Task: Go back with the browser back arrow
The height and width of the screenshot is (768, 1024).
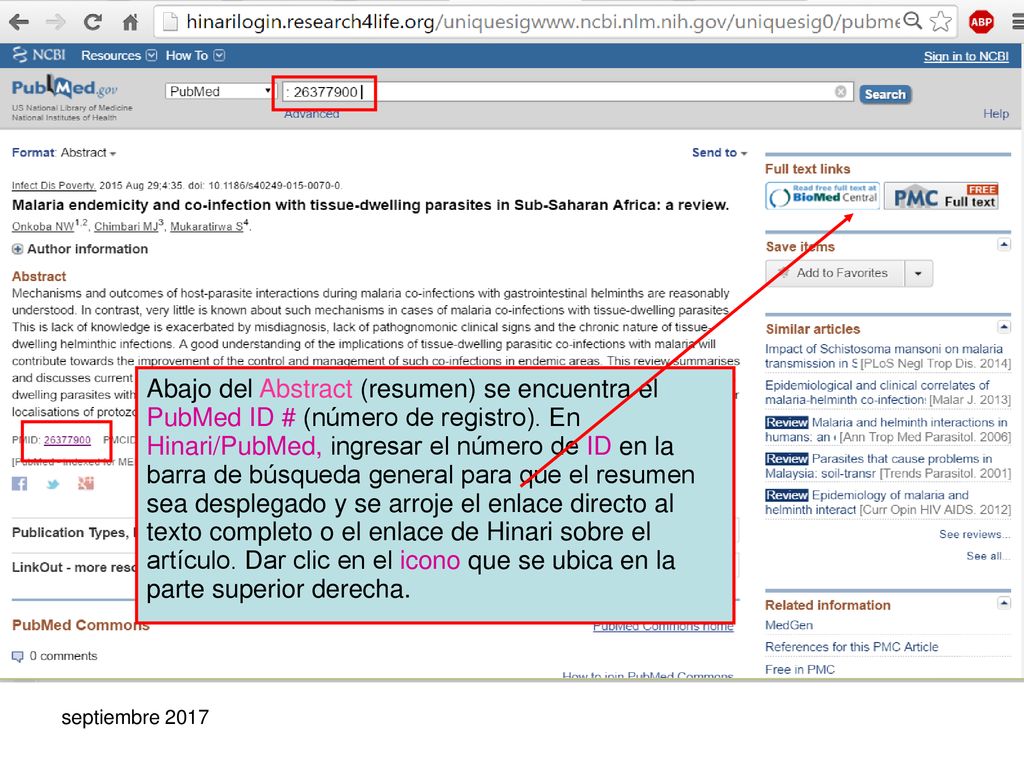Action: [x=19, y=22]
